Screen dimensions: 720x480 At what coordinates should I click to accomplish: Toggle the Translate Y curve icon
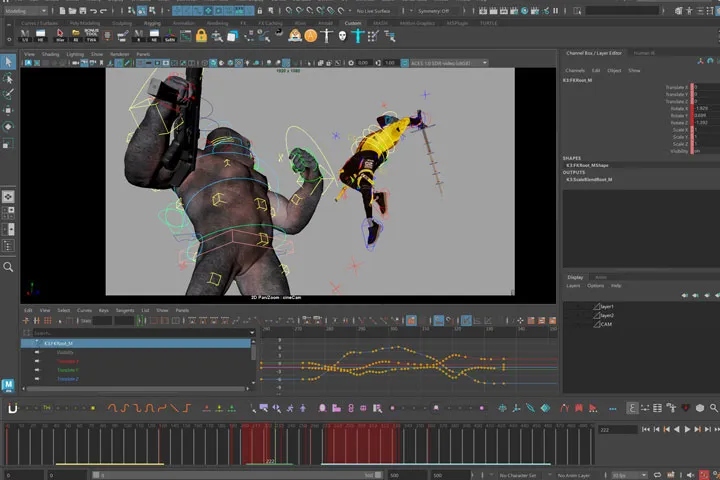[37, 370]
